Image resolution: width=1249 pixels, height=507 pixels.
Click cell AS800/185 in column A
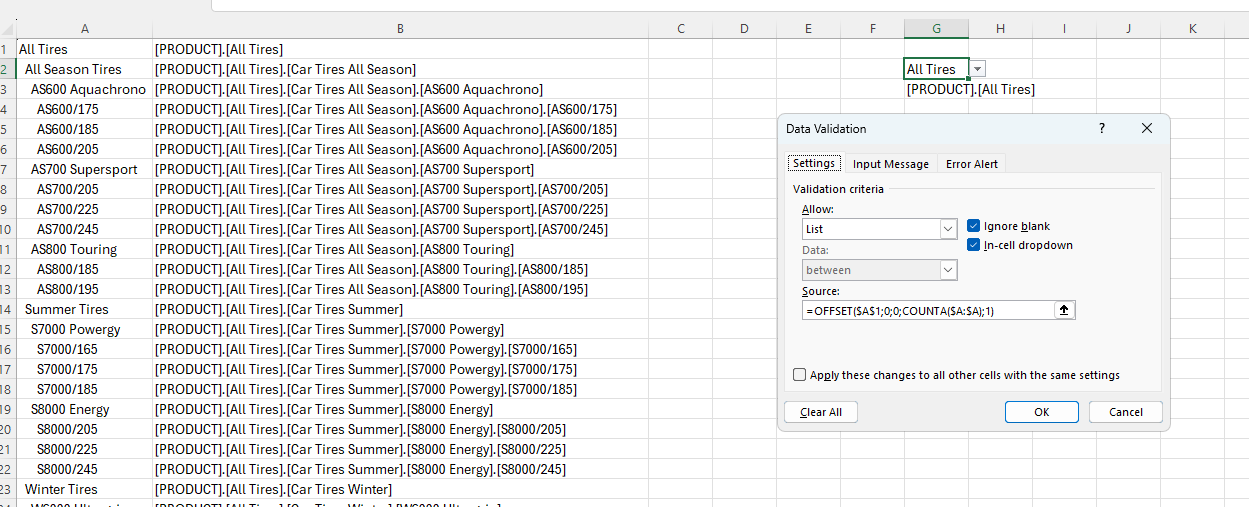pos(84,269)
